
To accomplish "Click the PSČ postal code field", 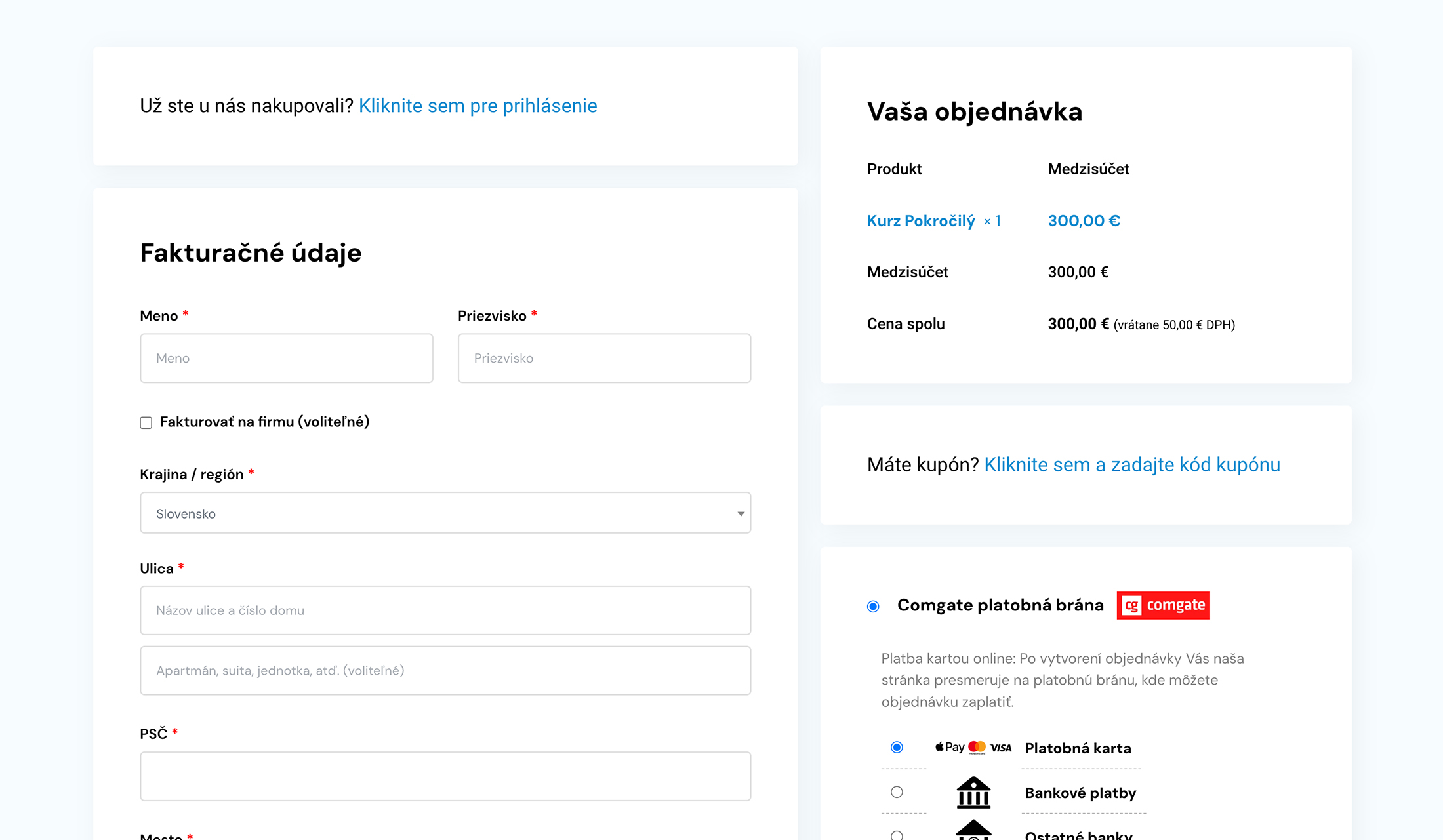I will 445,776.
